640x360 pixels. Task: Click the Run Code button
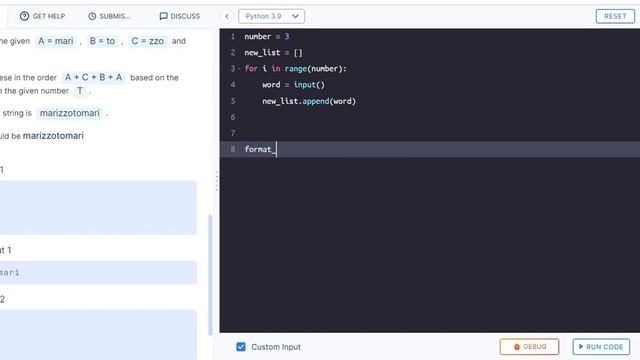click(x=601, y=347)
